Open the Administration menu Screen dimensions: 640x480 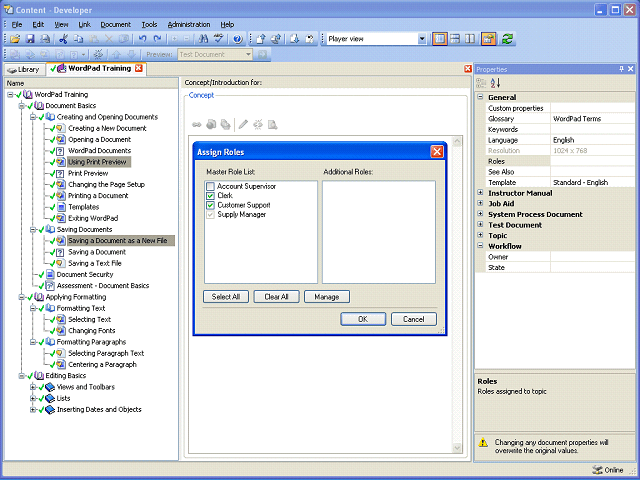click(x=188, y=24)
